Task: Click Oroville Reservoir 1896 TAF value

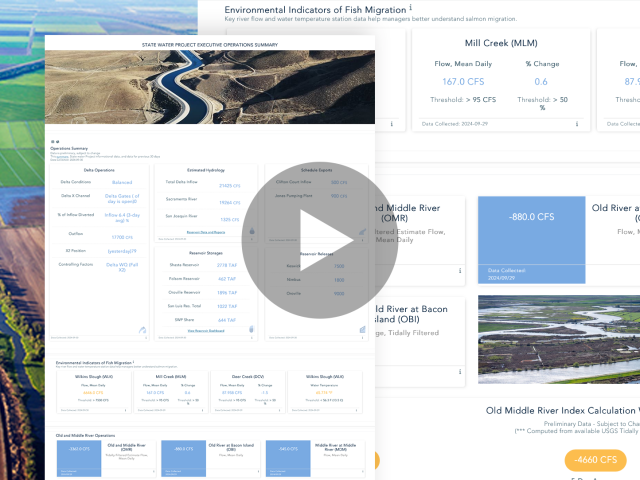Action: [x=227, y=293]
